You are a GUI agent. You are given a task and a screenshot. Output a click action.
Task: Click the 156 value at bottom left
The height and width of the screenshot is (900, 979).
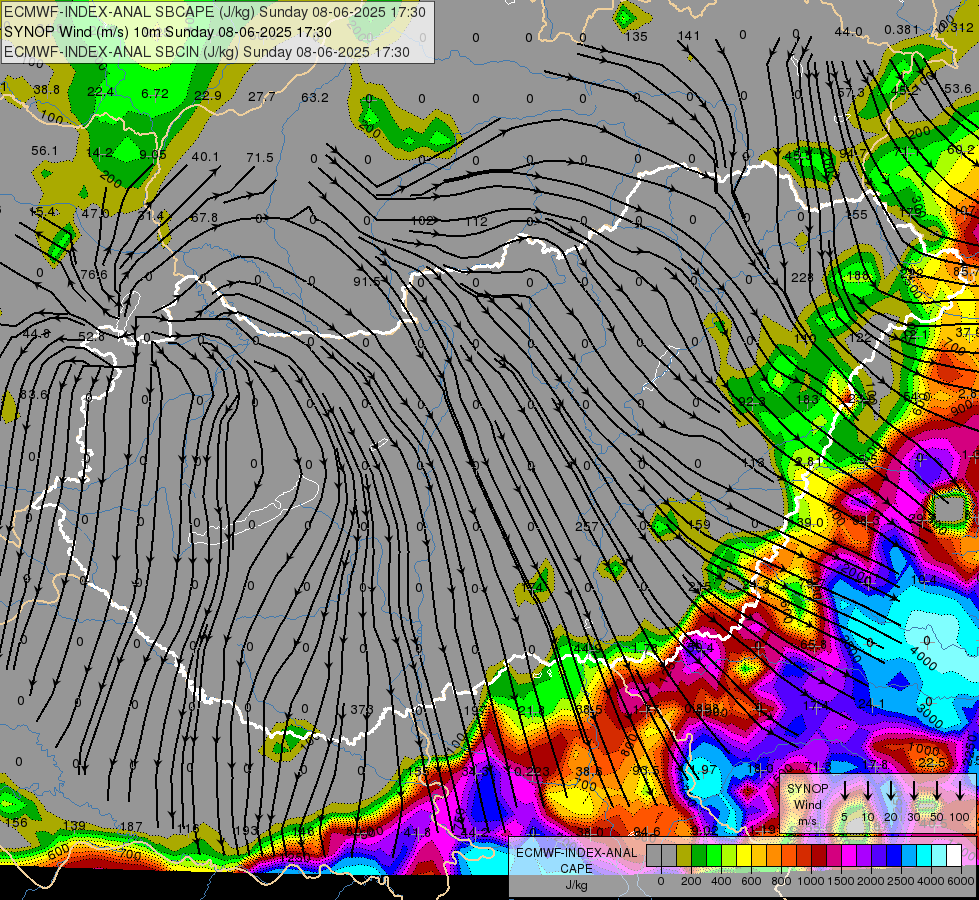coord(16,823)
